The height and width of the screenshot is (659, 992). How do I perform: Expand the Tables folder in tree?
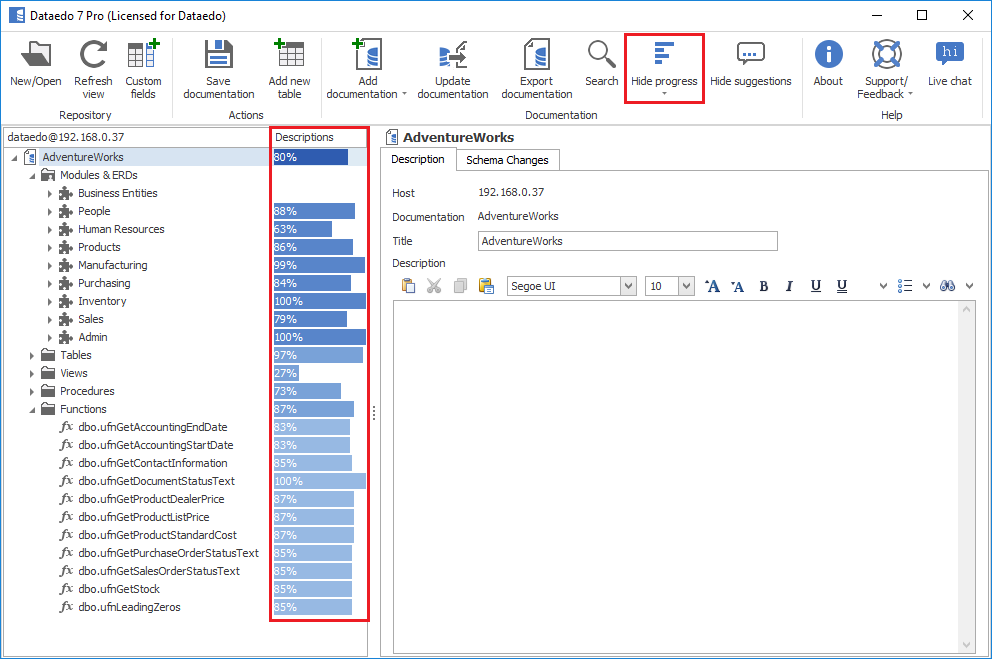pyautogui.click(x=32, y=355)
